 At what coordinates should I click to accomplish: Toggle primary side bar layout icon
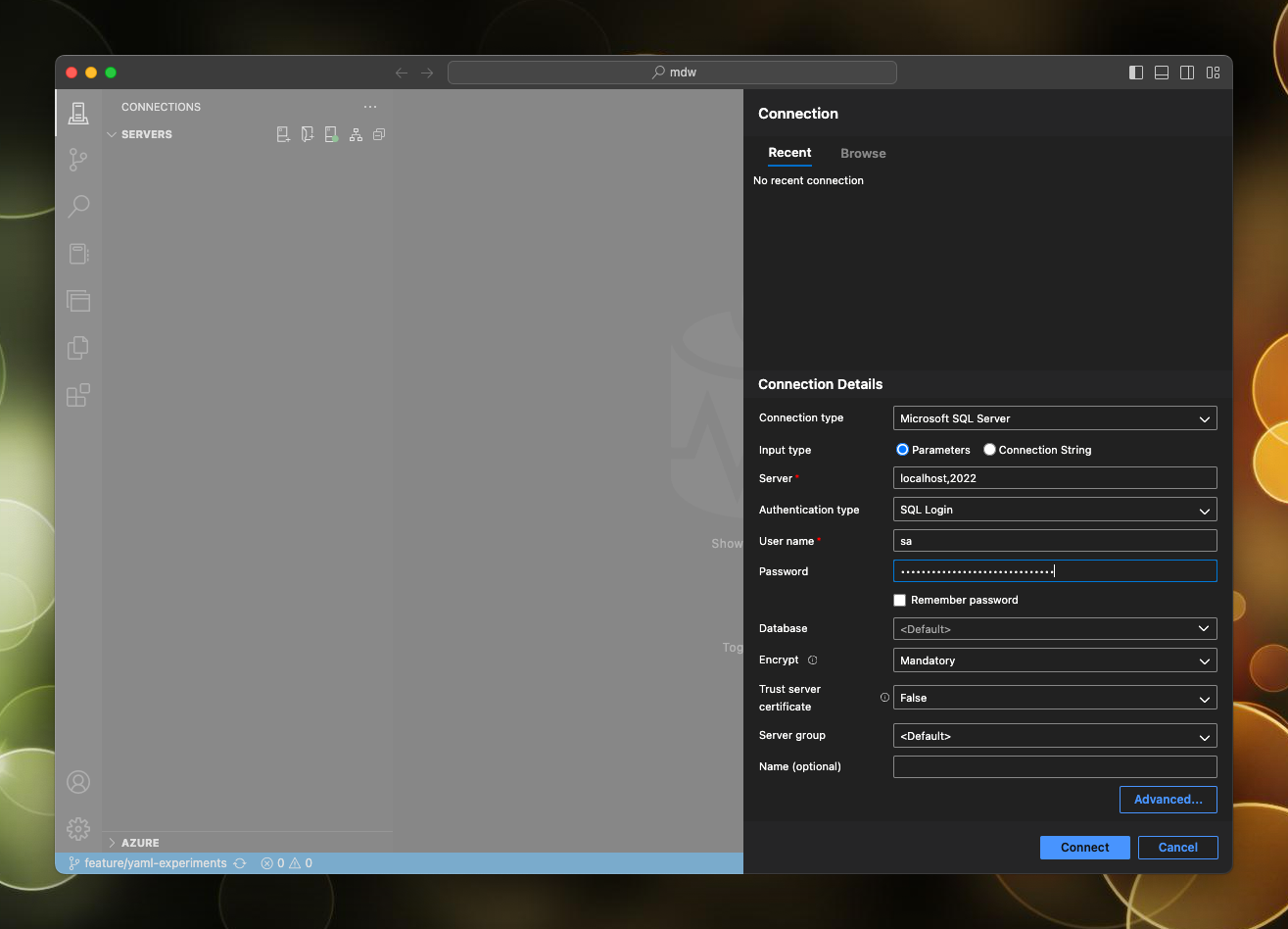coord(1136,73)
